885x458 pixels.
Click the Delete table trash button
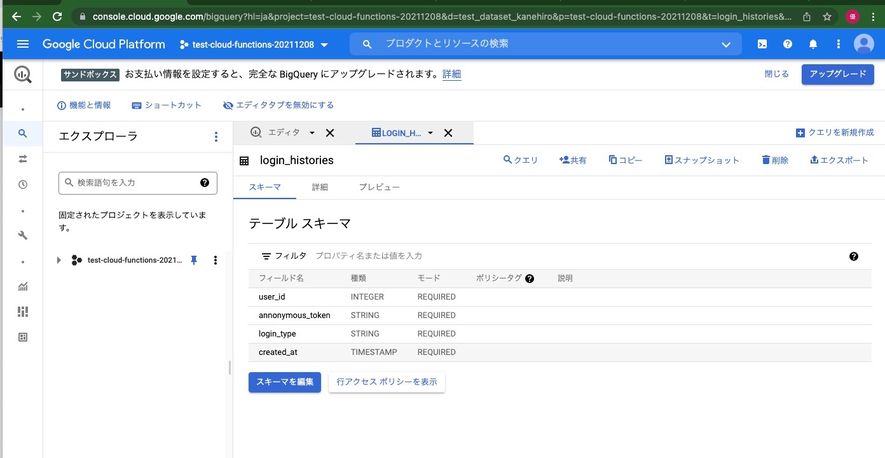click(775, 160)
